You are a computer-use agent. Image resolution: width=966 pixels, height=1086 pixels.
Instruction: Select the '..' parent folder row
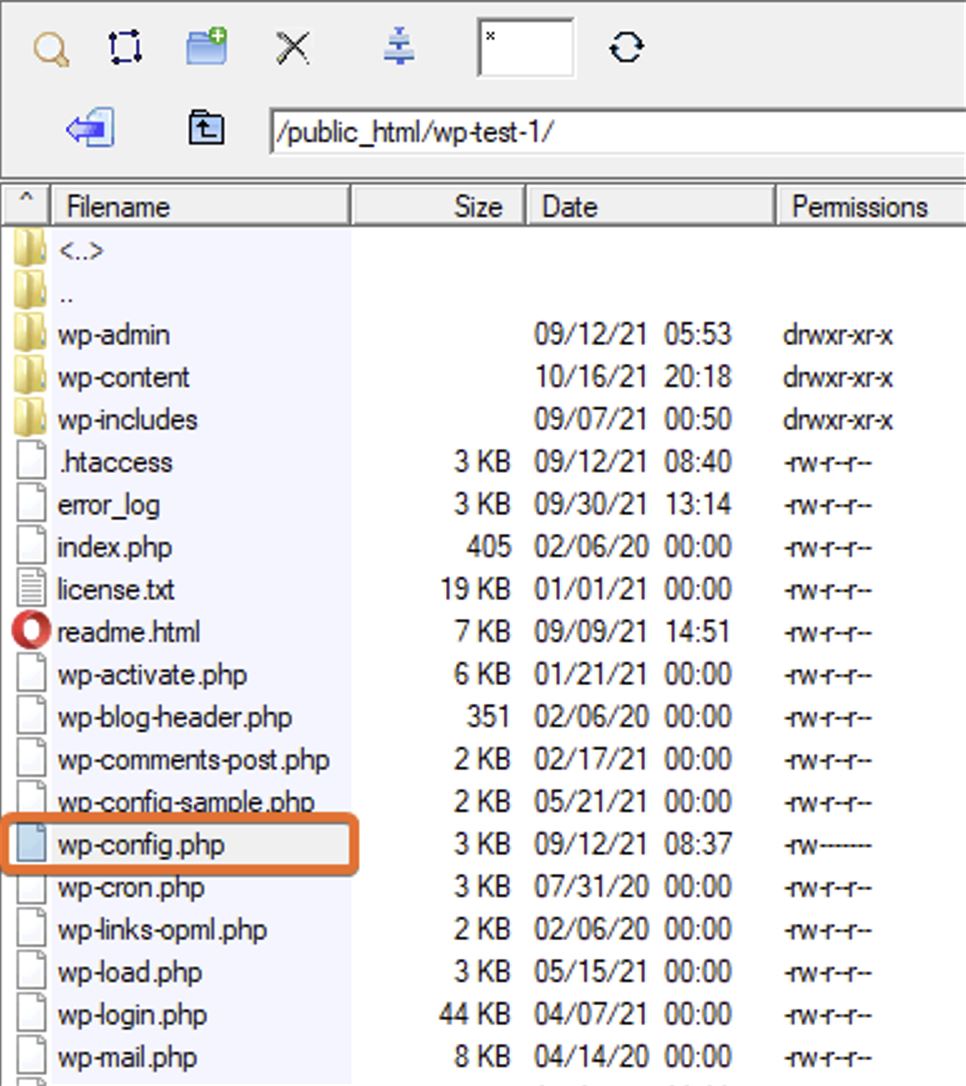pyautogui.click(x=66, y=298)
